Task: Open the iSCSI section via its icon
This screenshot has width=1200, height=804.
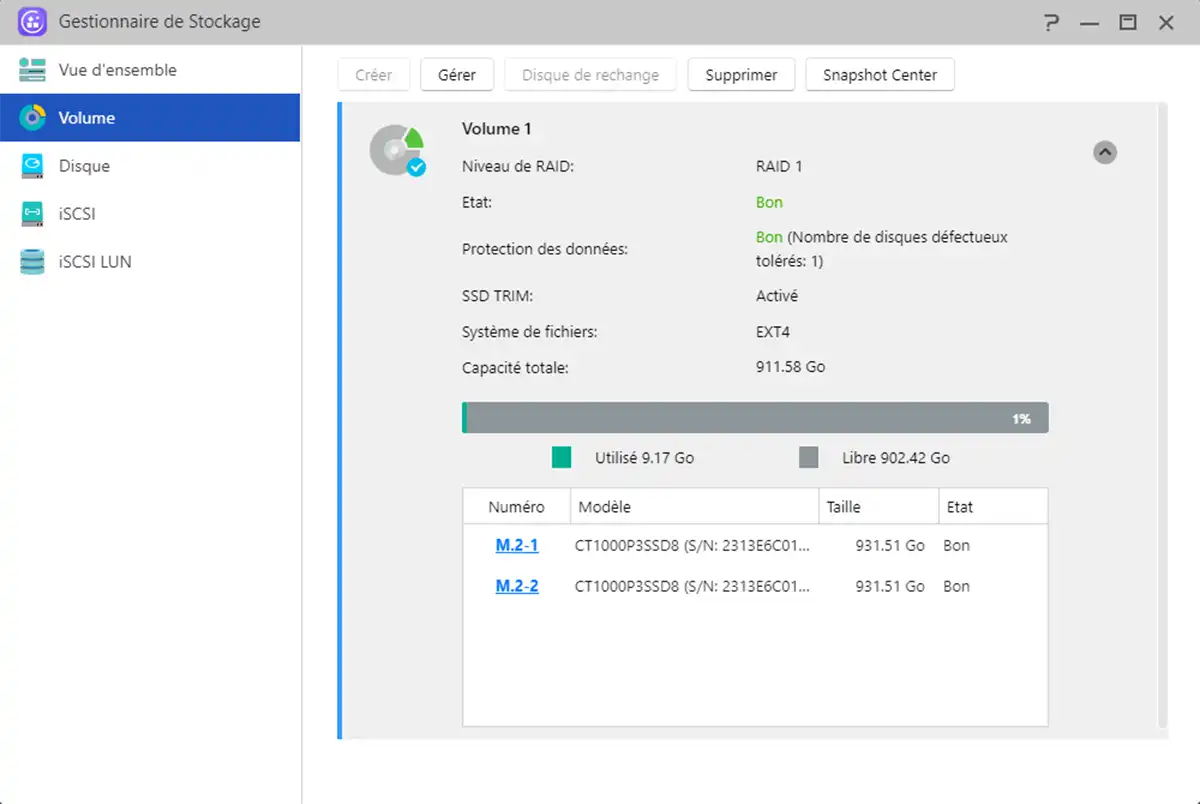Action: (32, 213)
